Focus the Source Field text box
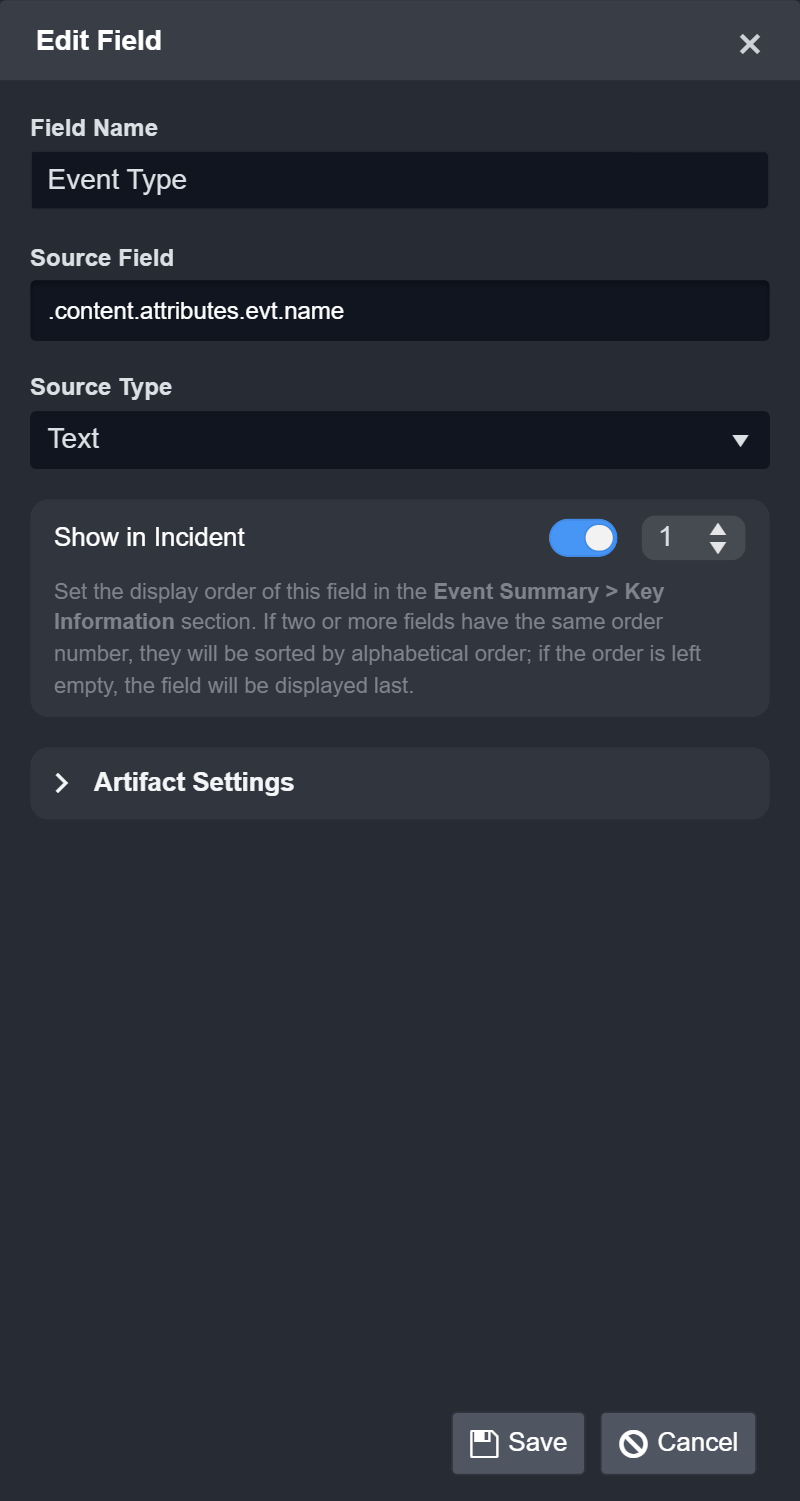Viewport: 800px width, 1501px height. [400, 311]
